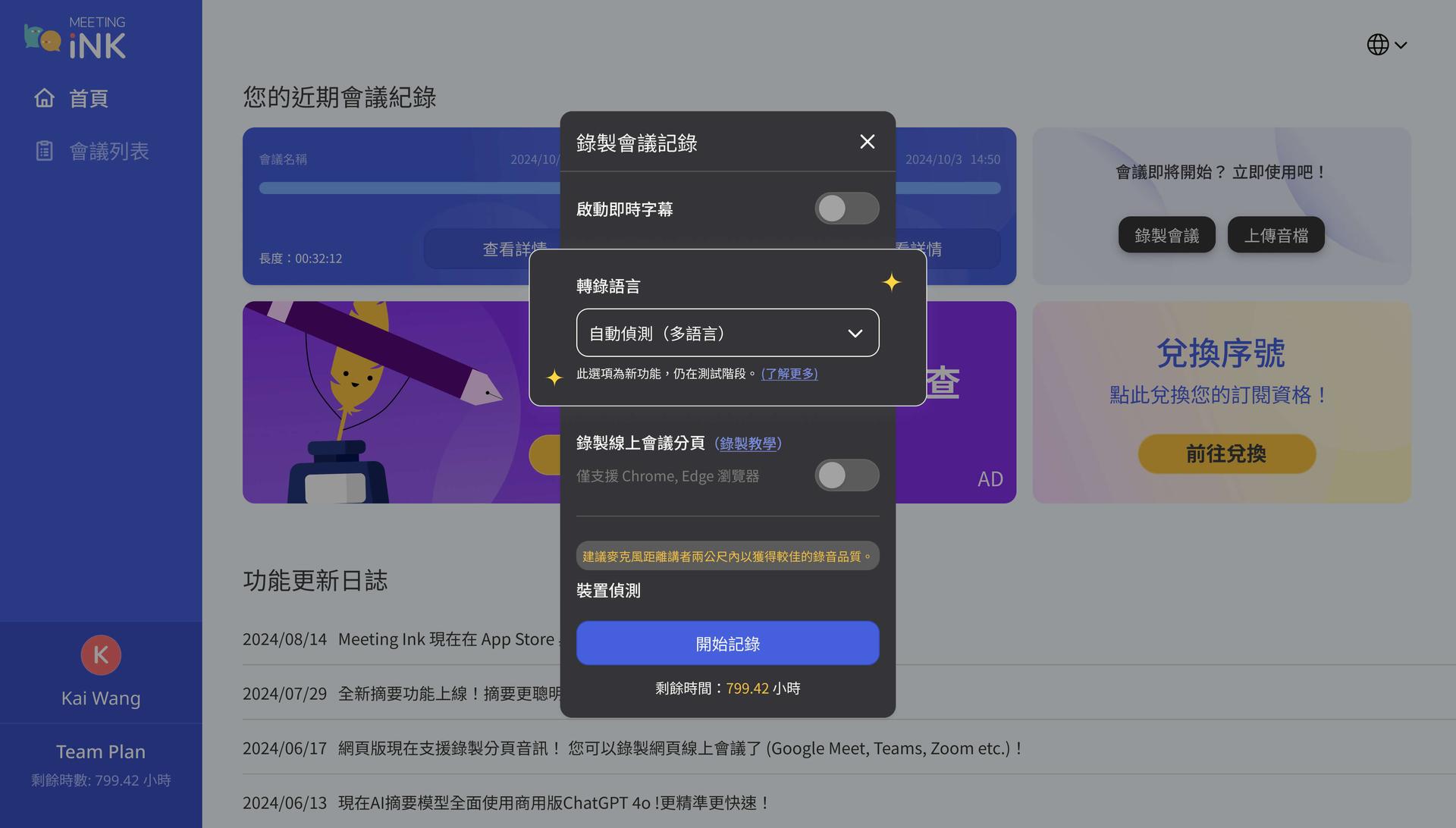The width and height of the screenshot is (1456, 828).
Task: Enable the 錄製線上會議分頁 switch
Action: tap(847, 475)
